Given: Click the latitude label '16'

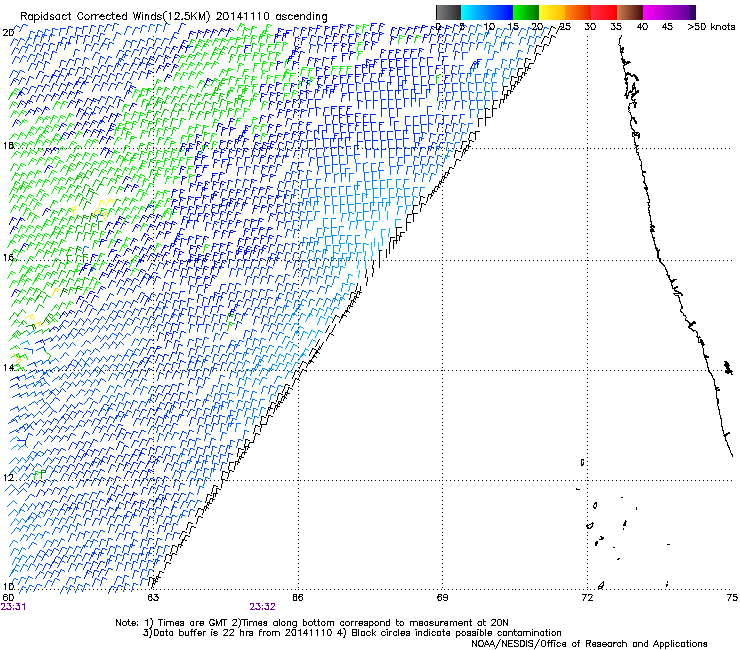Looking at the screenshot, I should (8, 258).
